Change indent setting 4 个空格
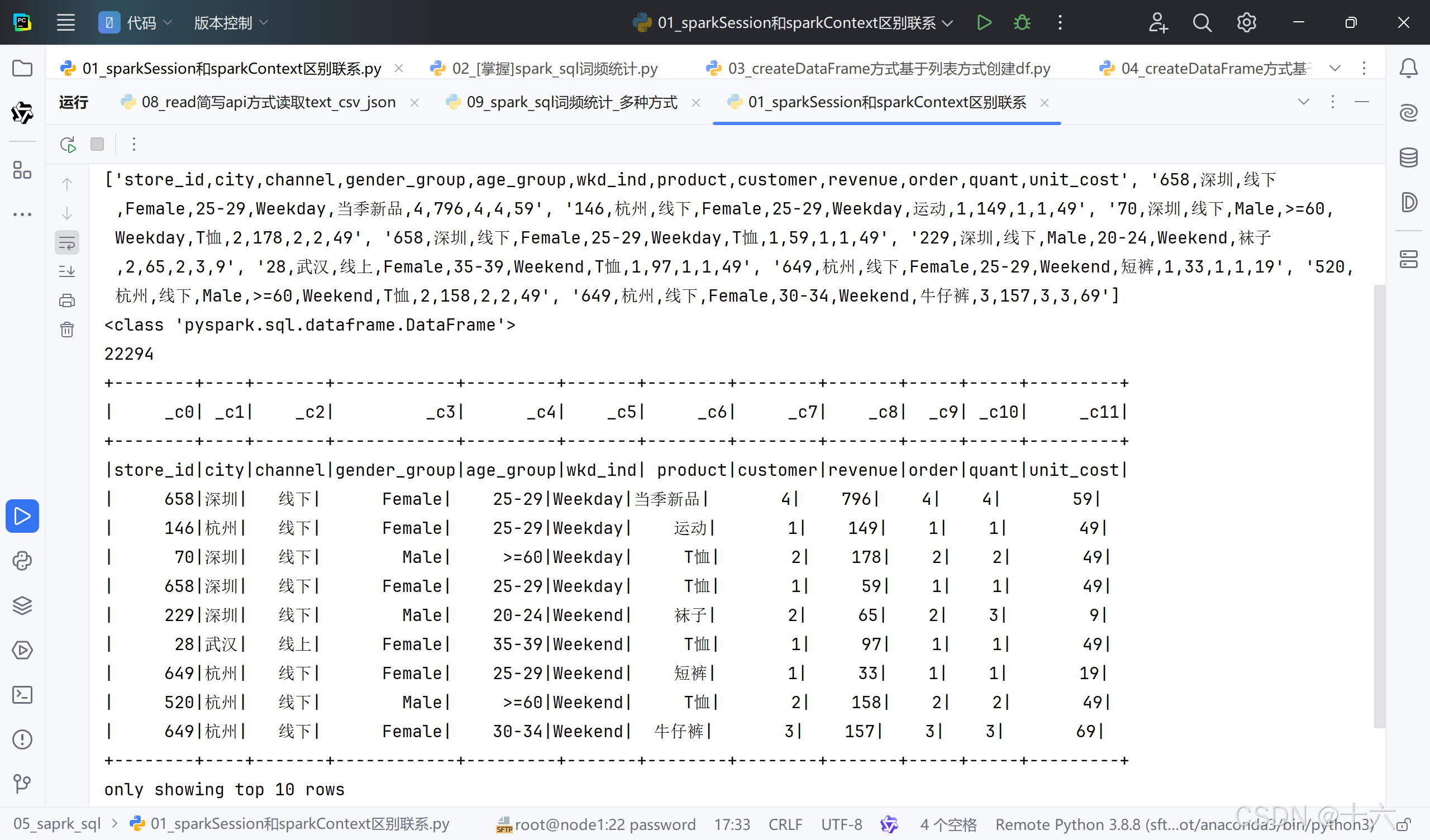The height and width of the screenshot is (840, 1430). coord(948,824)
